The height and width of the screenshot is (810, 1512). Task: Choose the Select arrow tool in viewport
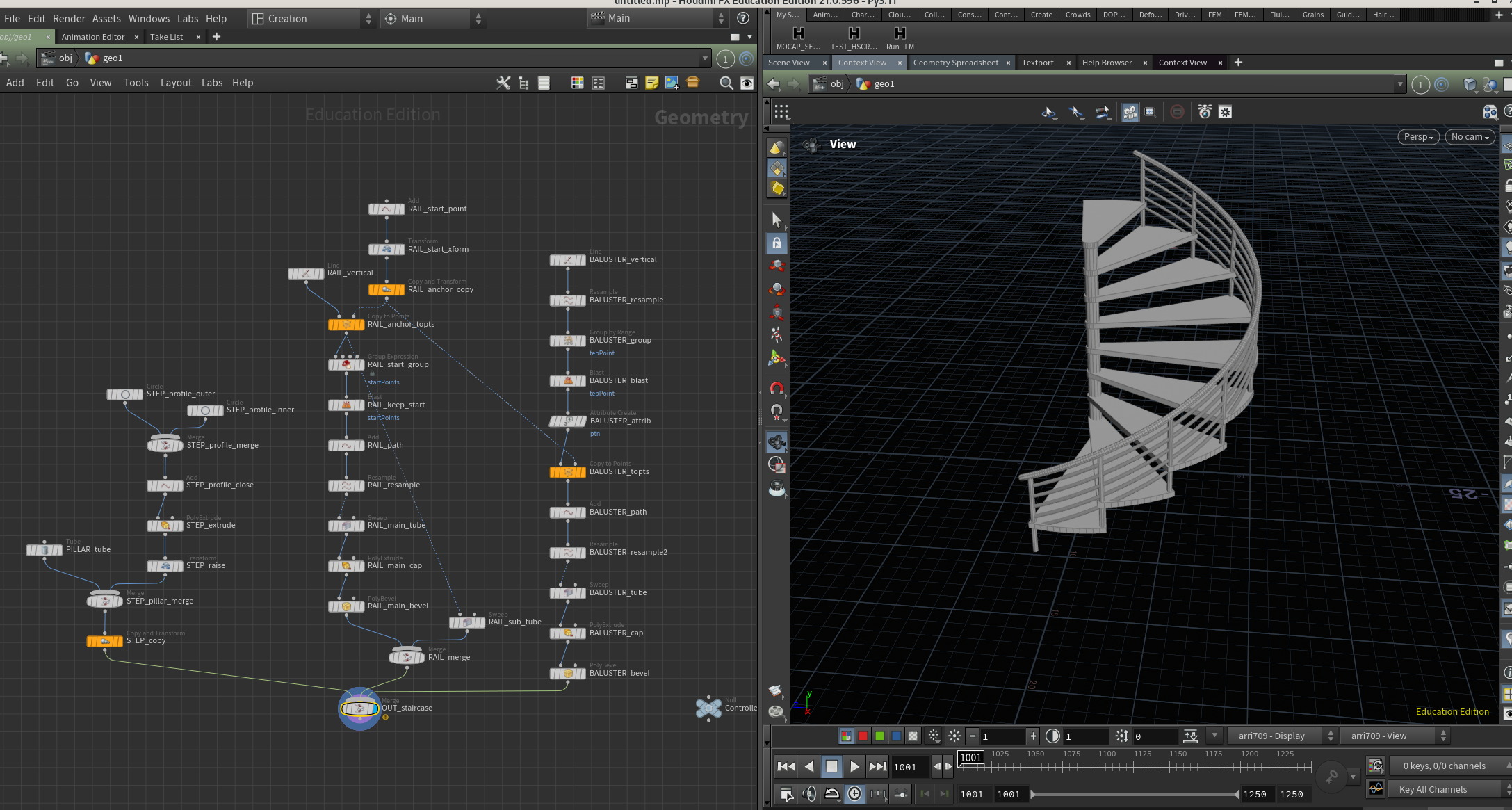[777, 220]
